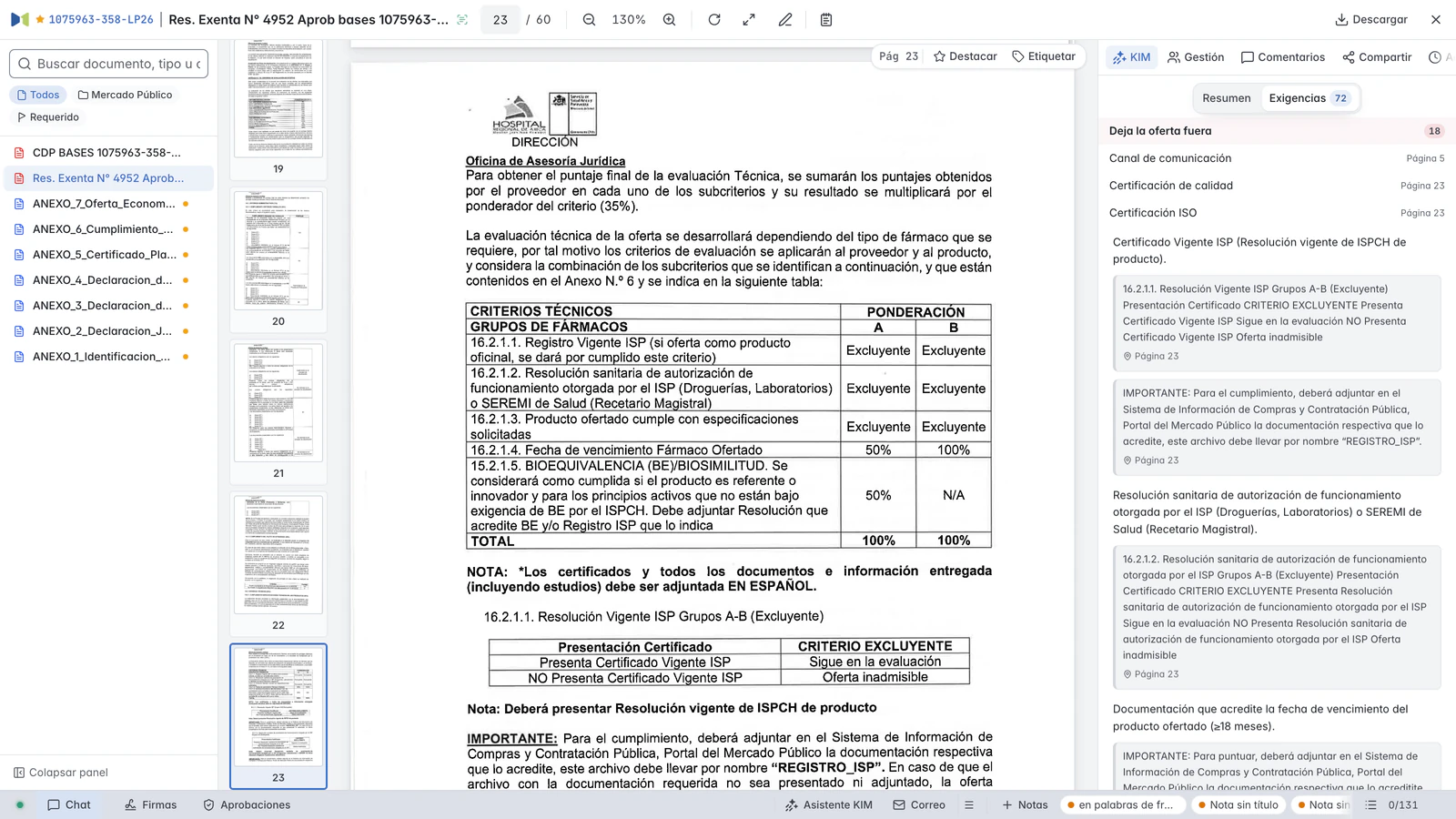1456x819 pixels.
Task: Select the Mercado Público filter chip
Action: [125, 95]
